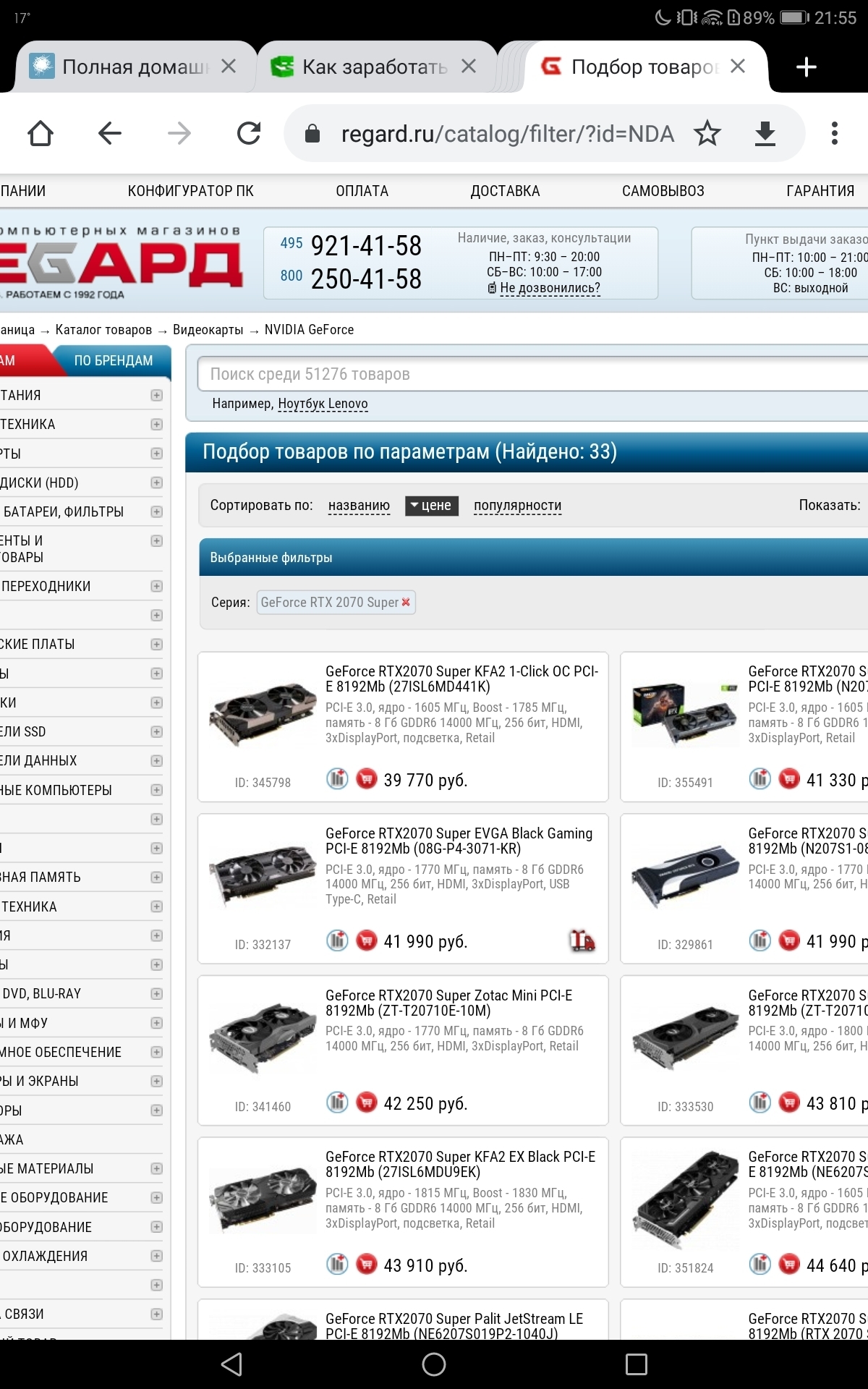Add the 39 770 руб. KFA2 card to cart
Image resolution: width=868 pixels, height=1389 pixels.
[x=367, y=779]
